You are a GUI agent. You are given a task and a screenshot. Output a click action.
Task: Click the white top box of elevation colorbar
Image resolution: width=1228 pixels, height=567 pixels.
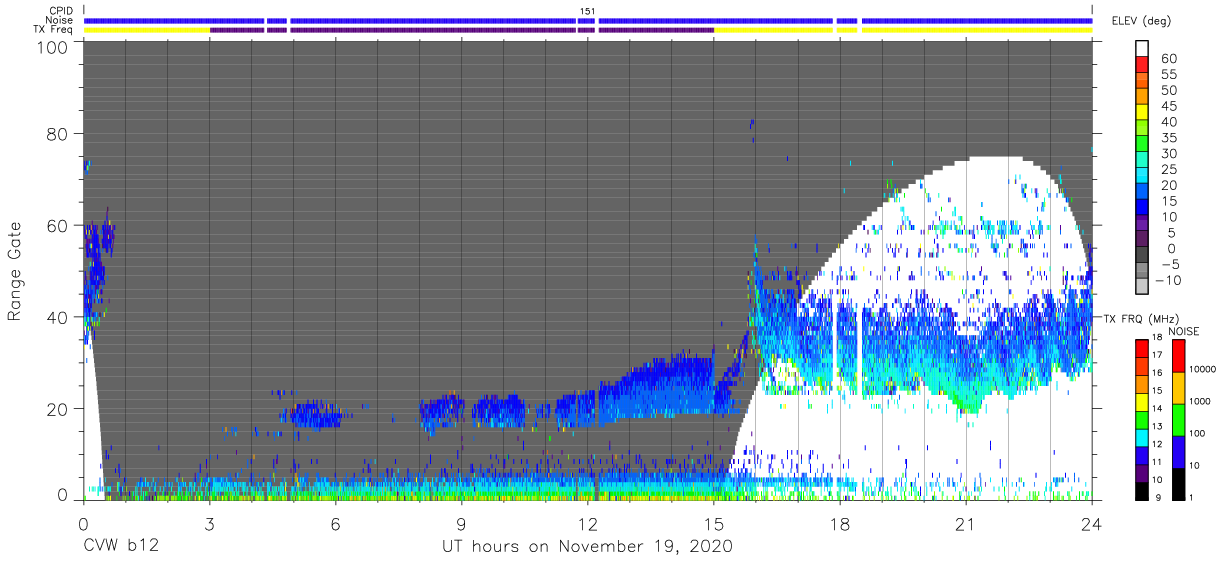click(1143, 49)
